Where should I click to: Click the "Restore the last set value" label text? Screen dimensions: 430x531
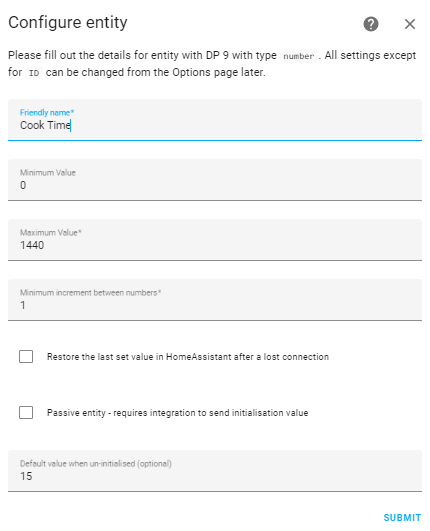click(188, 357)
